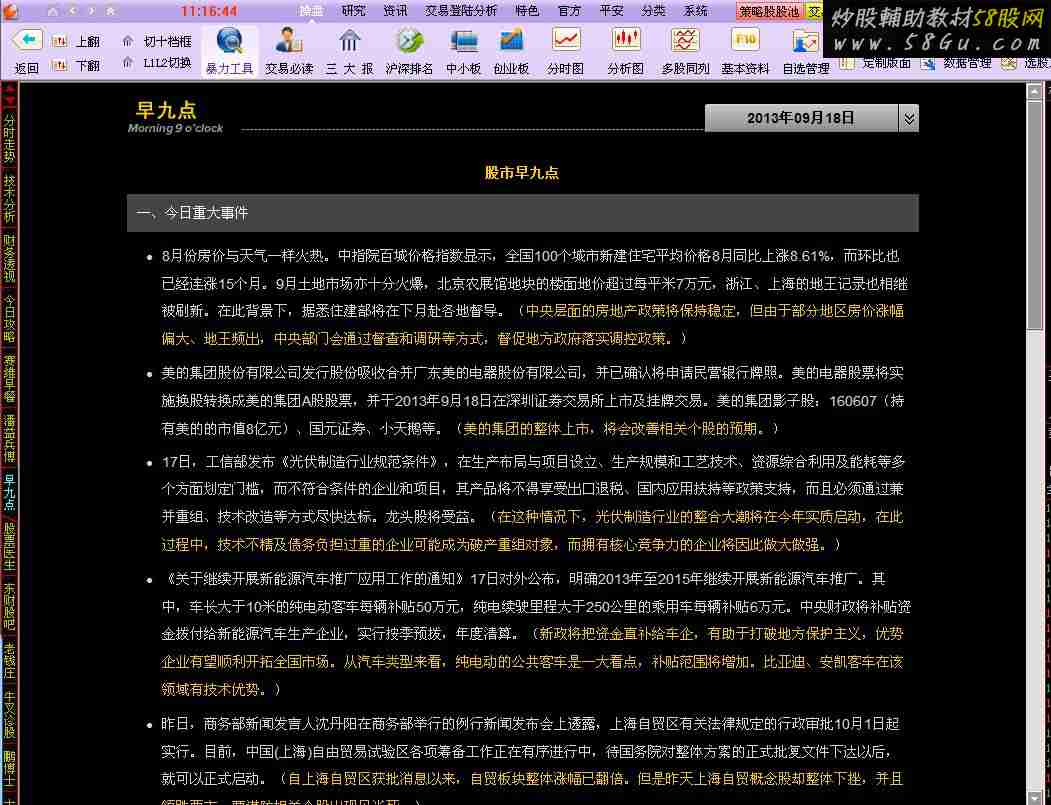The width and height of the screenshot is (1051, 805).
Task: Select the 东财股吧 sidebar tab
Action: [x=9, y=607]
